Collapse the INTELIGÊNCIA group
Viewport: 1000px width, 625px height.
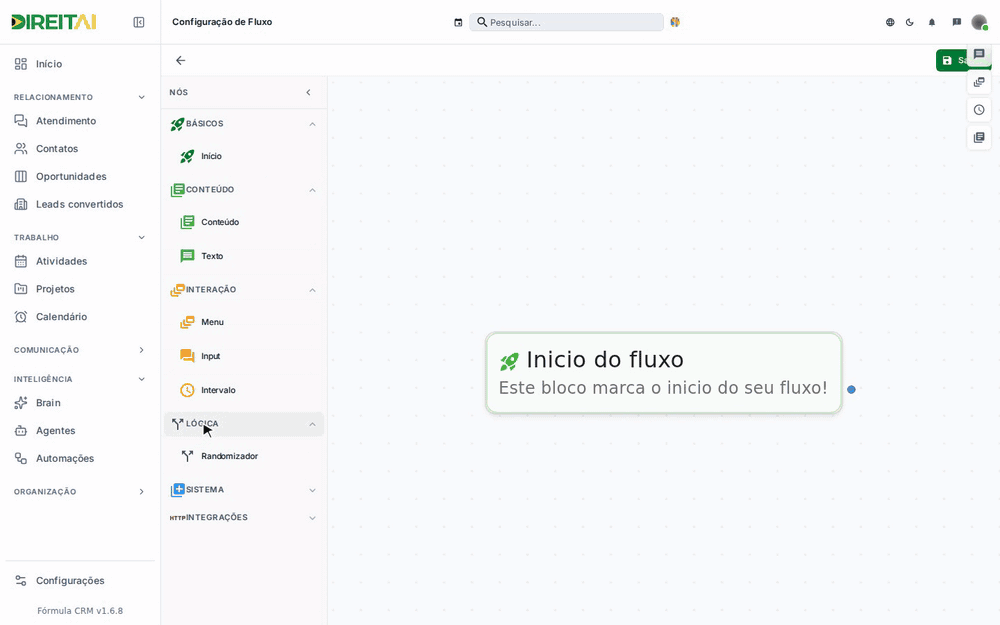click(x=142, y=379)
